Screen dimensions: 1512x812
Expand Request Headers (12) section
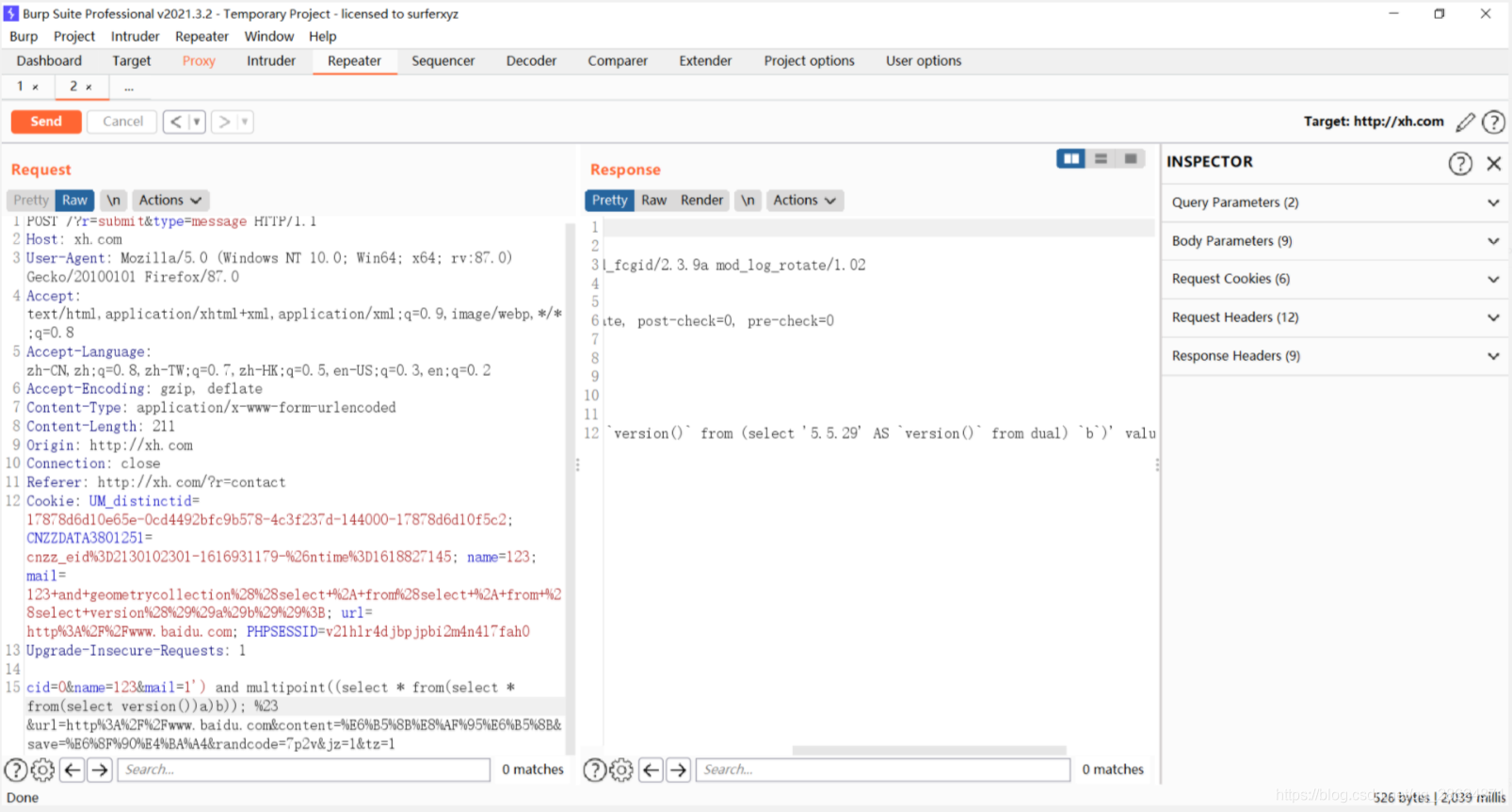pos(1336,317)
